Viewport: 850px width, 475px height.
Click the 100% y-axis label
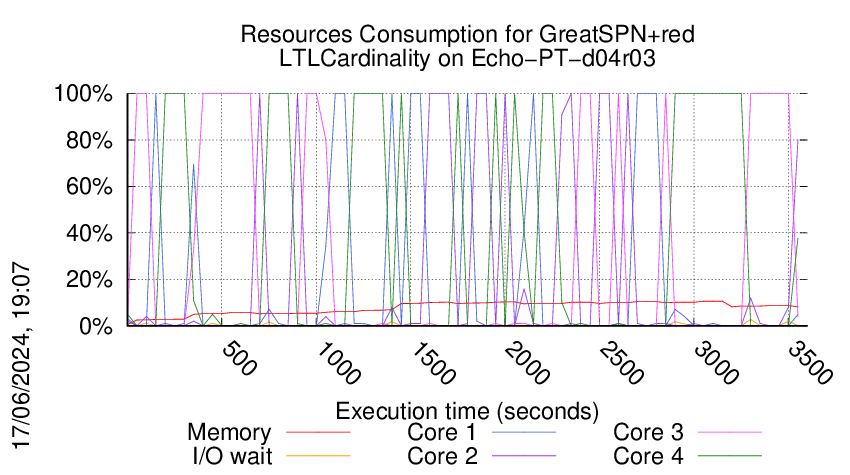point(83,94)
